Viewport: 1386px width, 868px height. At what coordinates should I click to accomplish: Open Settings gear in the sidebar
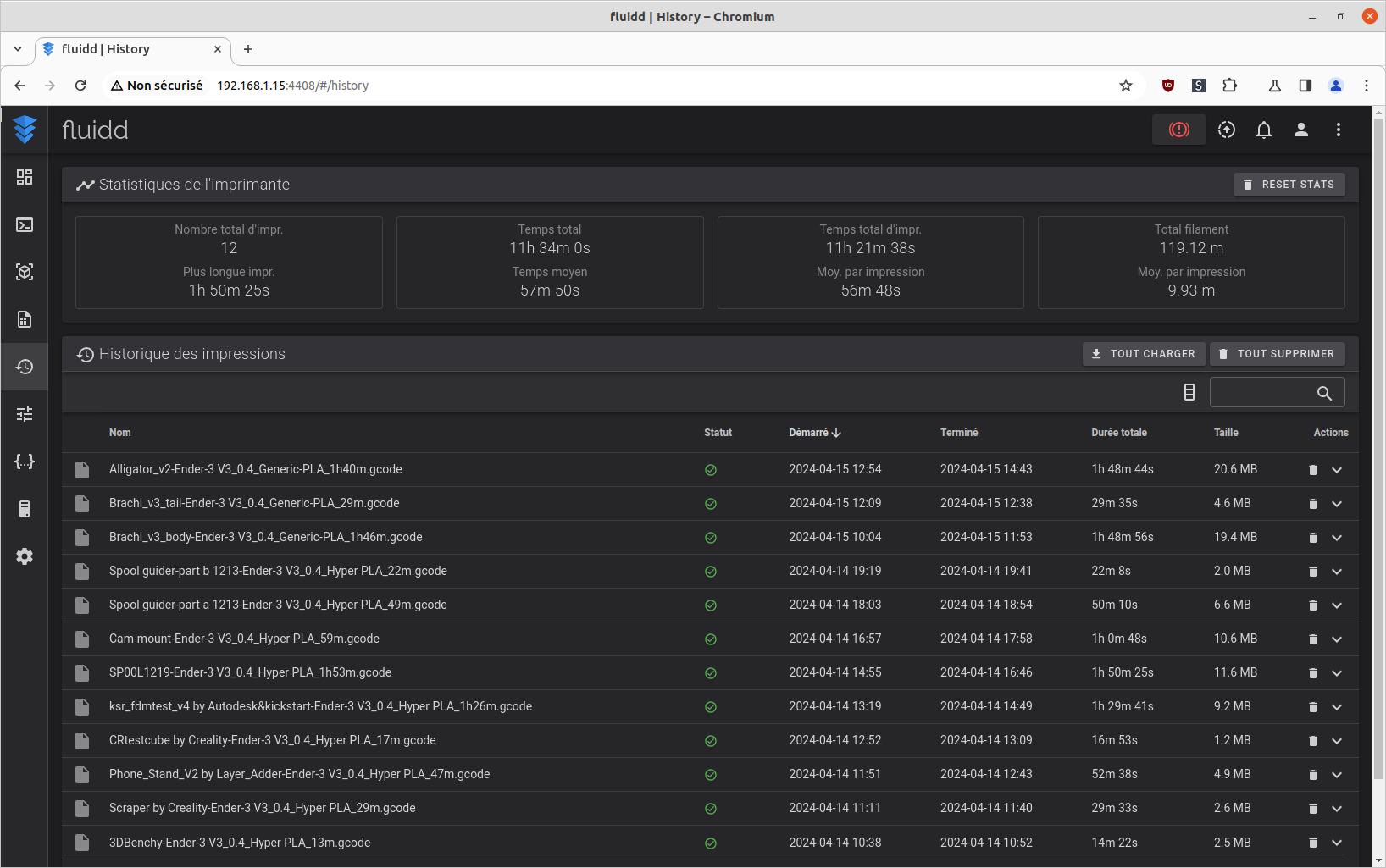point(25,556)
